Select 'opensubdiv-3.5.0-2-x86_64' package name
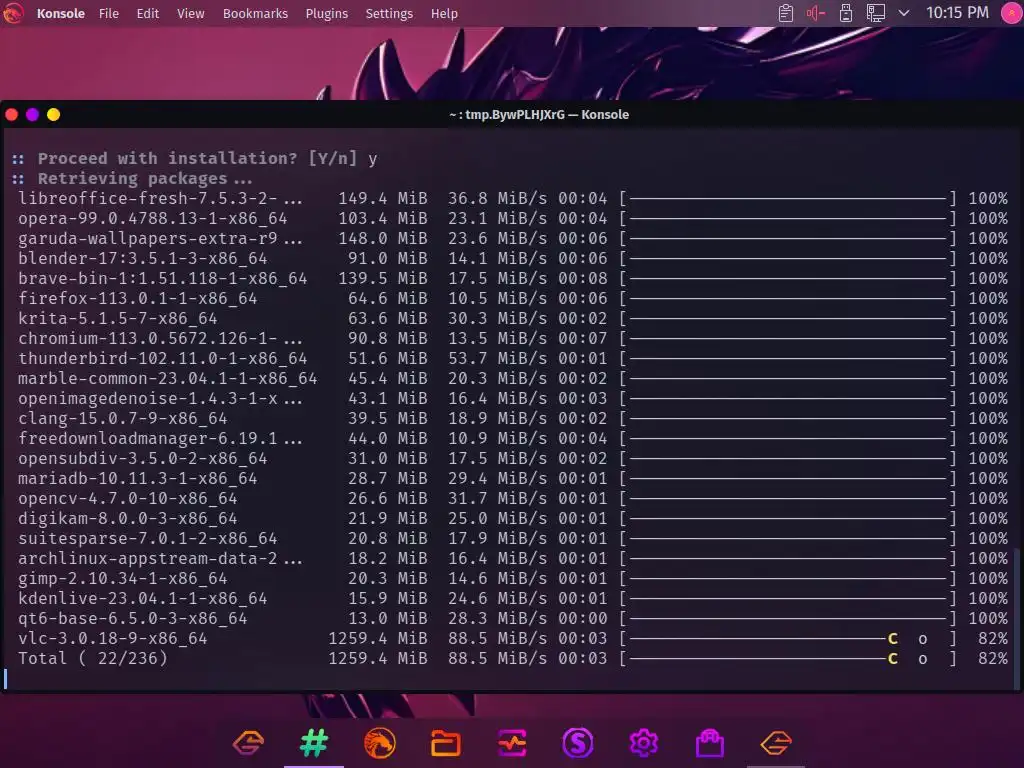The image size is (1024, 768). click(x=142, y=458)
